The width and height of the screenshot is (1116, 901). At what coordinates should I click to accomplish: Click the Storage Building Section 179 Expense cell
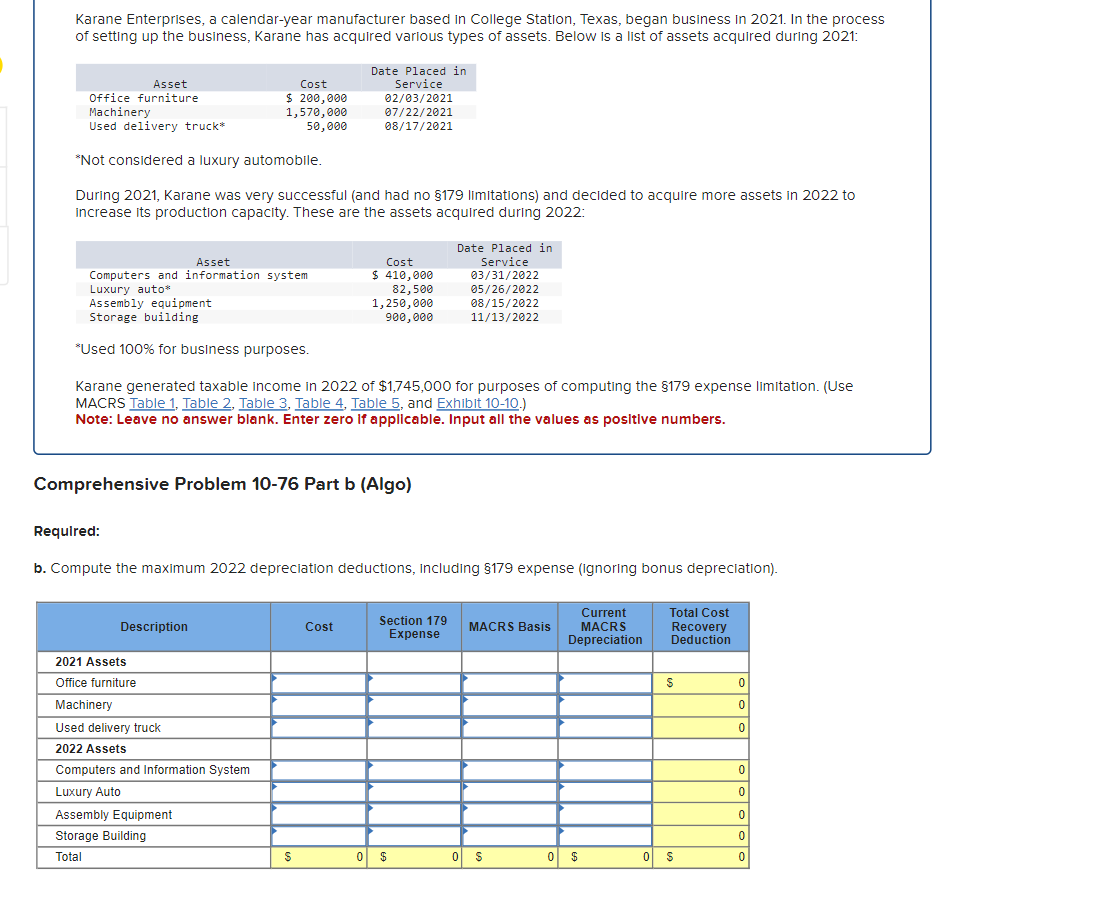[x=414, y=836]
